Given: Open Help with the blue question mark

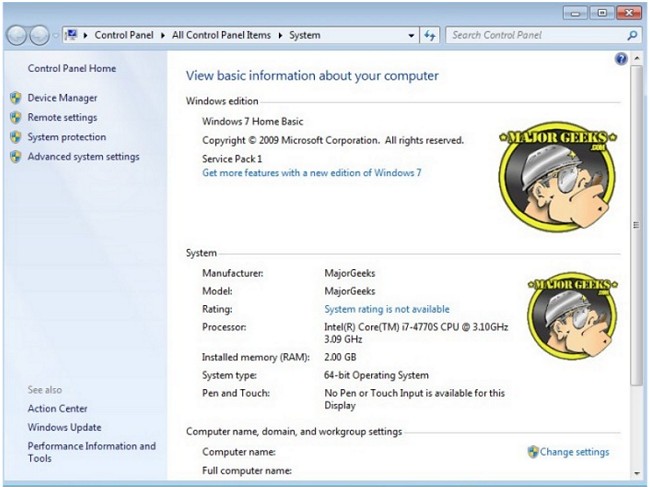Looking at the screenshot, I should [x=621, y=59].
